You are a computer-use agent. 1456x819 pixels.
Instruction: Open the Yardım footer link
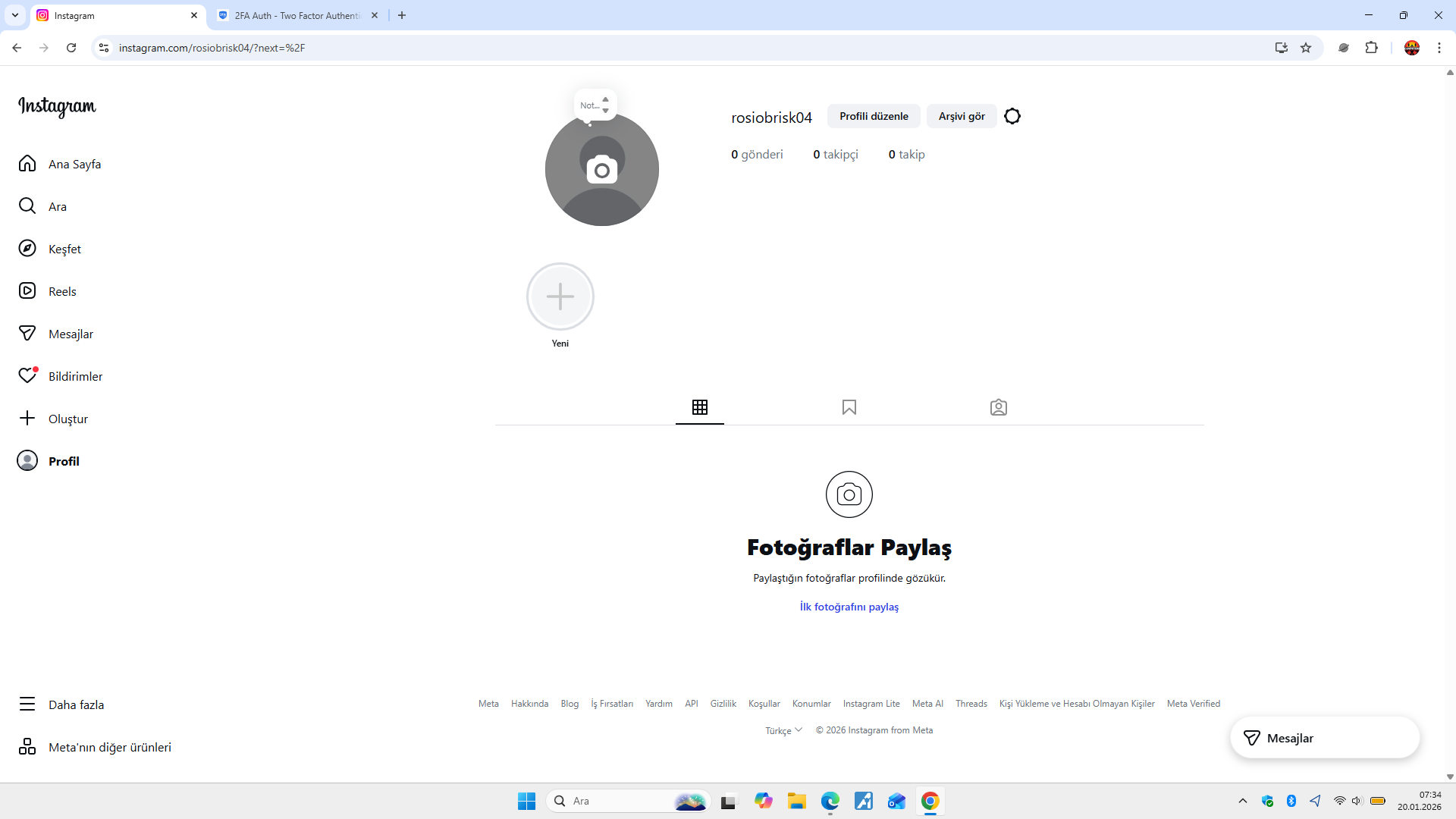(659, 704)
